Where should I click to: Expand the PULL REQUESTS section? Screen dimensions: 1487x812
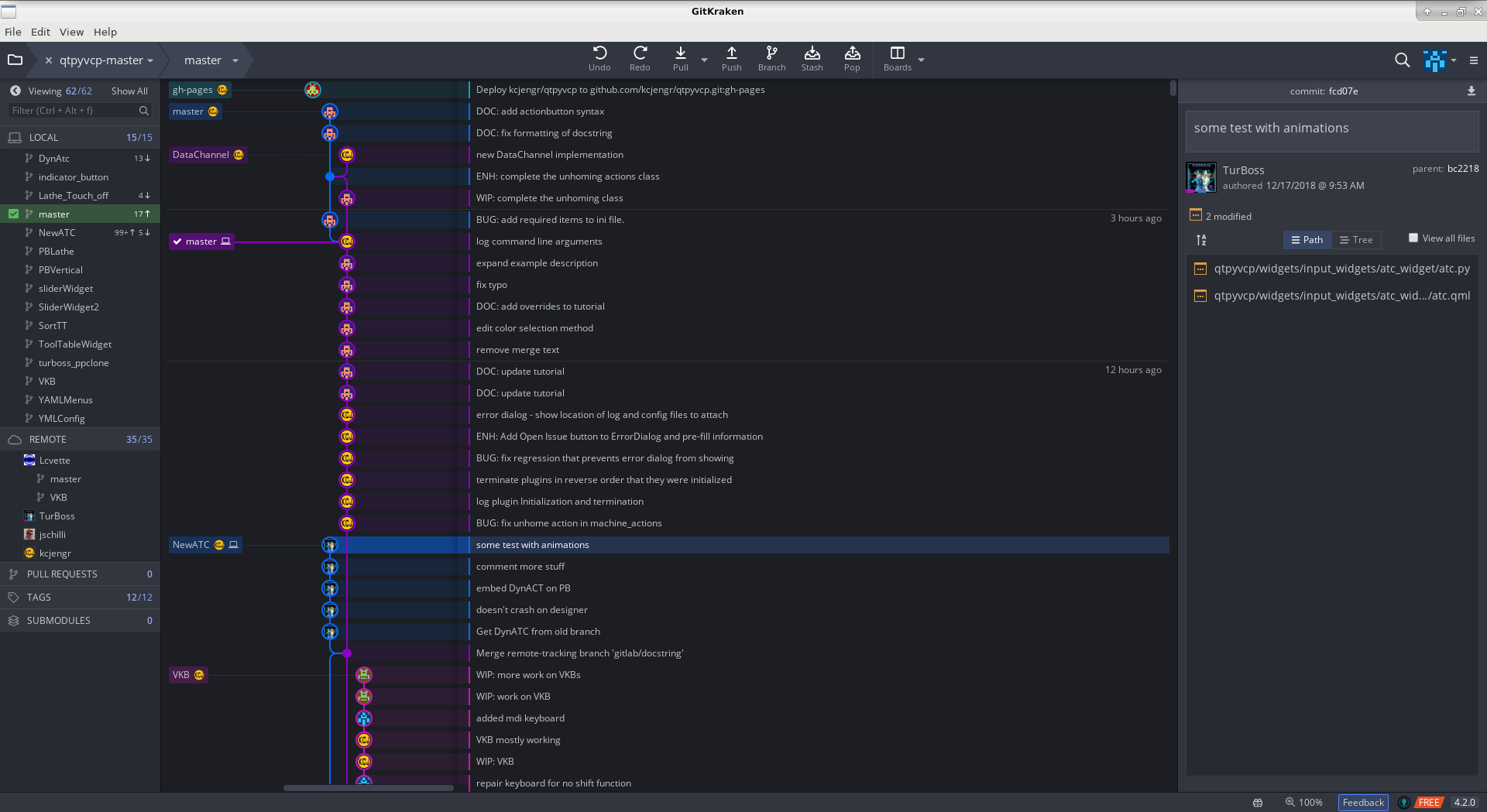(x=80, y=574)
